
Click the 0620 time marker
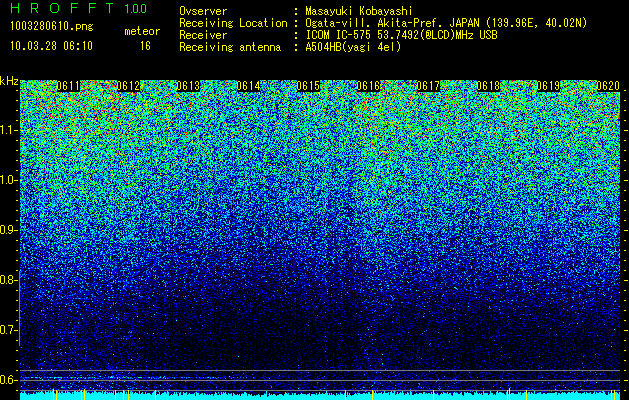608,86
